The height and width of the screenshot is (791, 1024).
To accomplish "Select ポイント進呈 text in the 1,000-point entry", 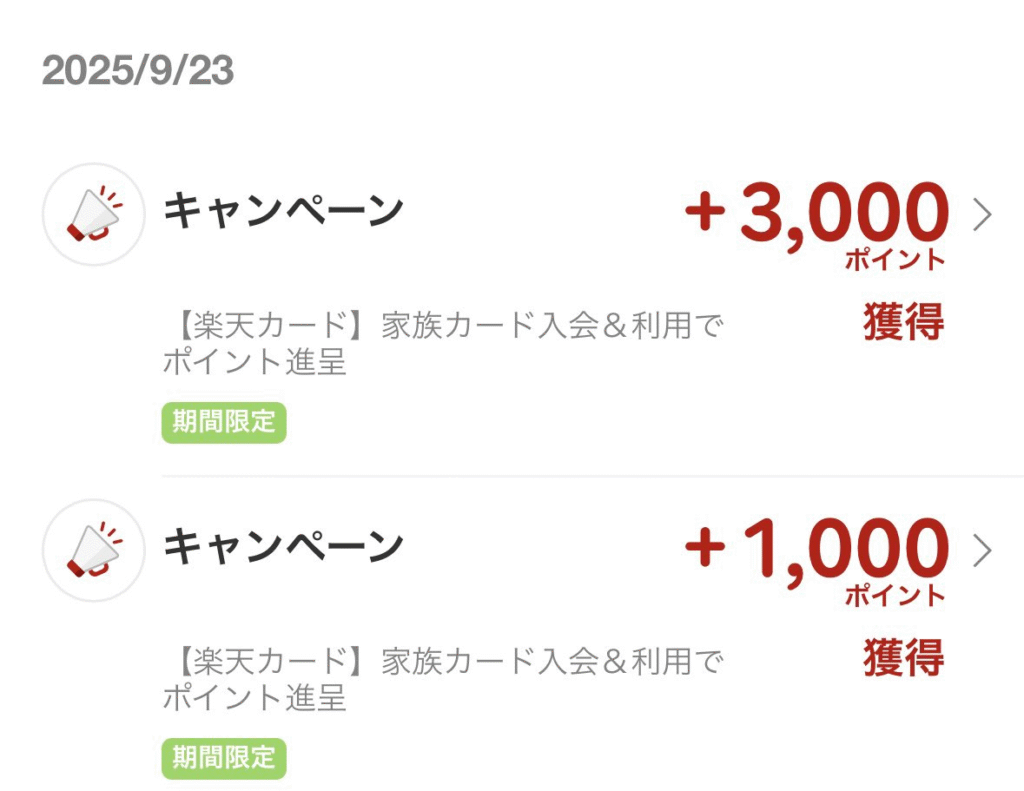I will pos(254,698).
